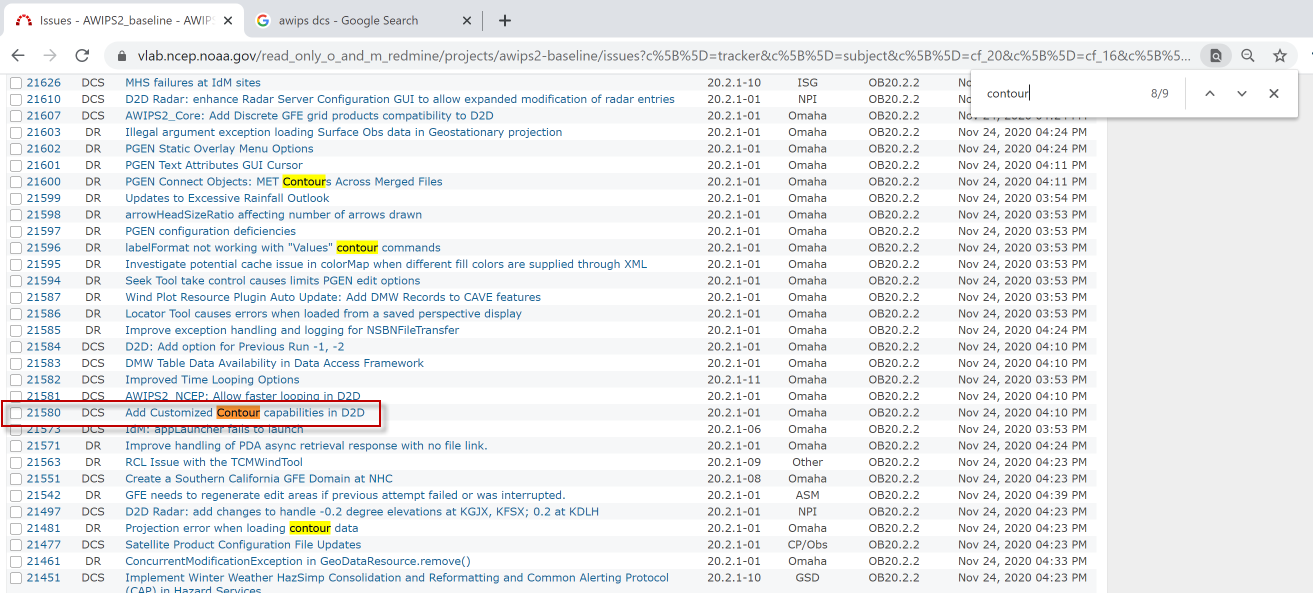Open 'Satellite Product Configuration File Updates' issue

tap(243, 545)
